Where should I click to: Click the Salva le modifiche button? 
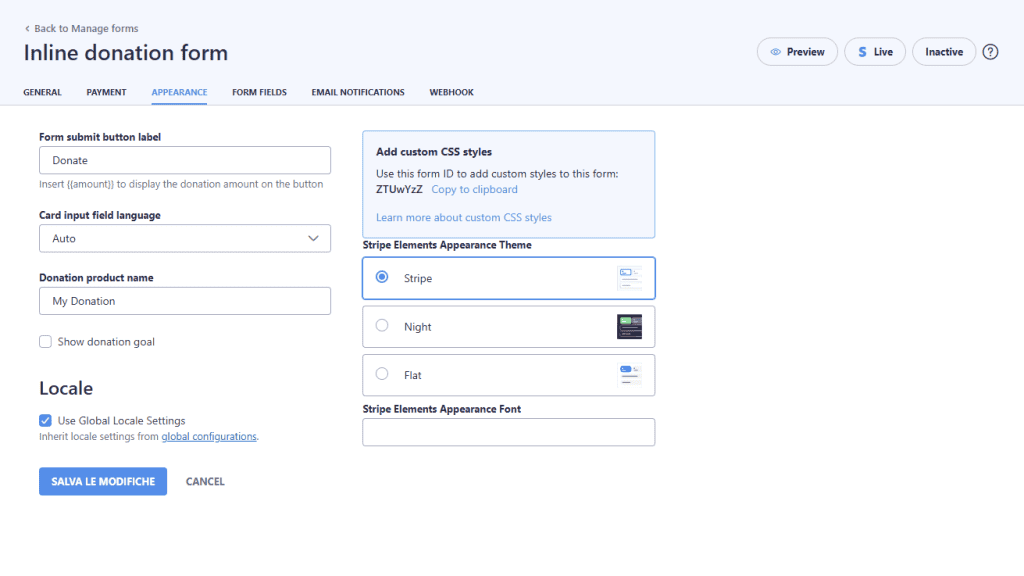pos(103,481)
